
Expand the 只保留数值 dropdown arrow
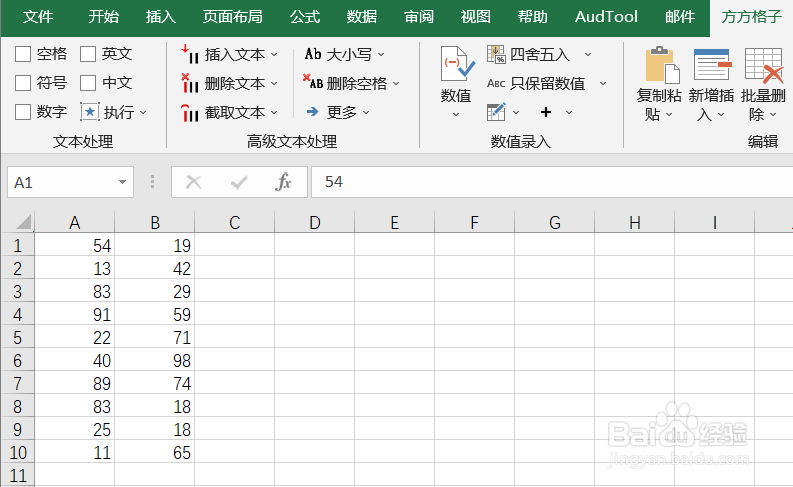point(603,83)
